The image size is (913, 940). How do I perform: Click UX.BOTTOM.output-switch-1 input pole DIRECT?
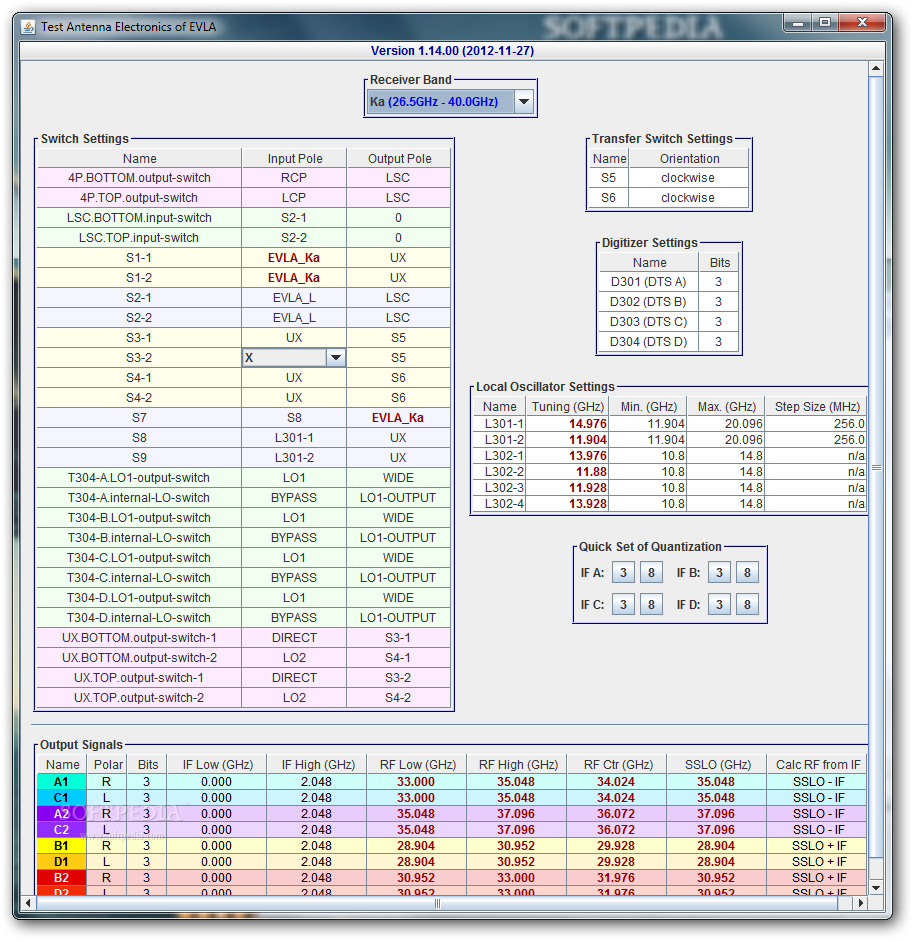click(294, 638)
